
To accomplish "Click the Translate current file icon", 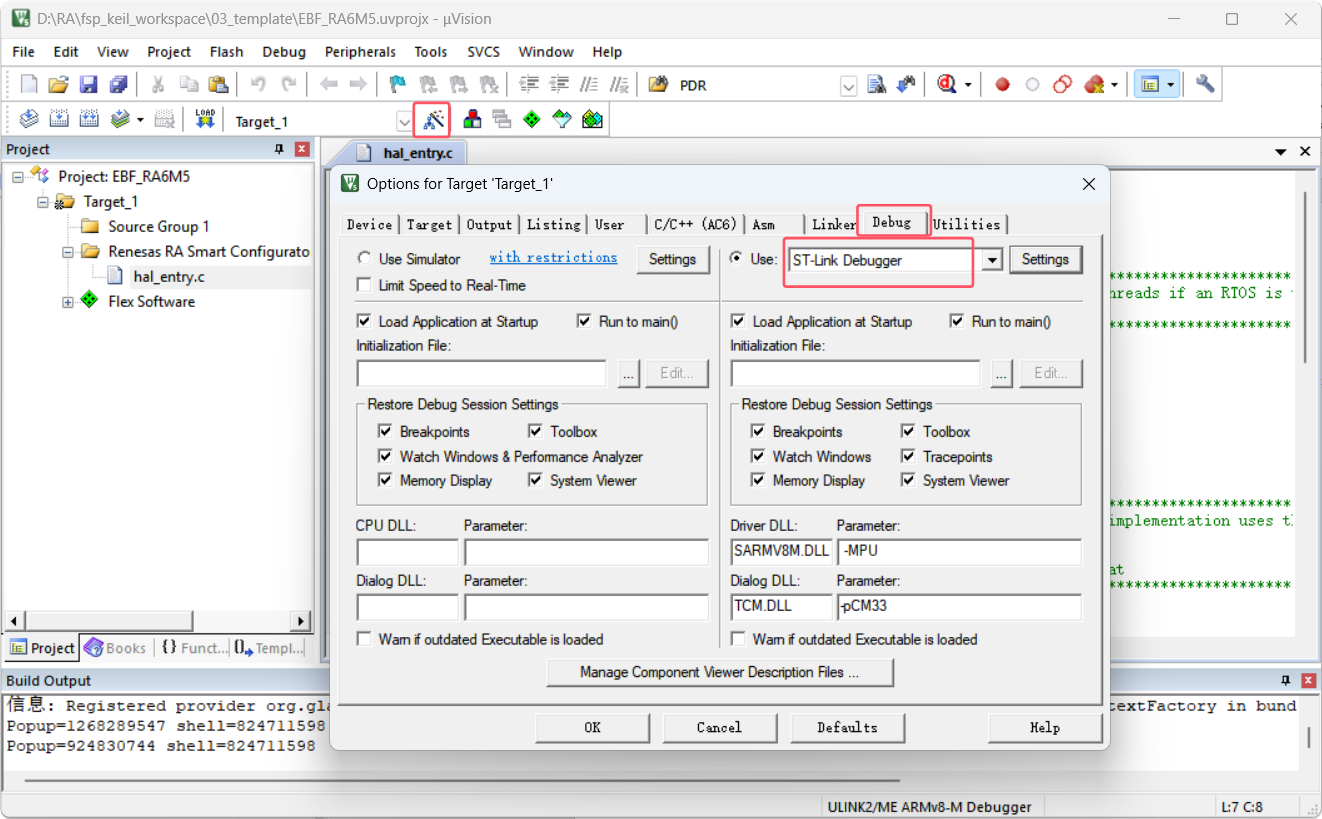I will [29, 120].
